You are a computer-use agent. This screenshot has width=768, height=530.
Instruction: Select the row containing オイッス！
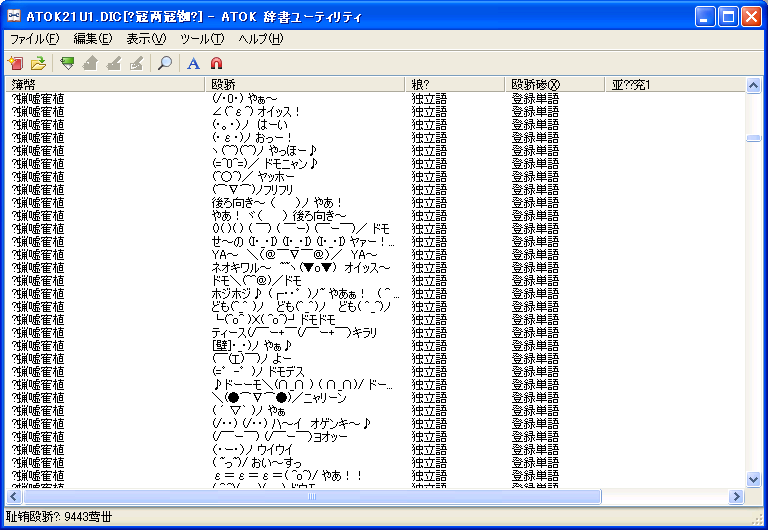[x=375, y=112]
